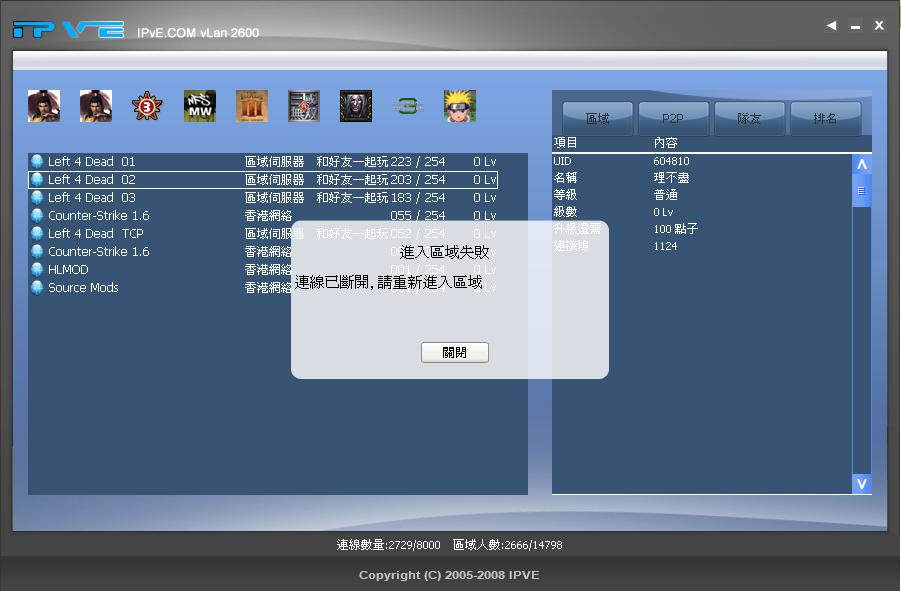This screenshot has width=901, height=591.
Task: Open the Warcraft III dark face icon
Action: (356, 106)
